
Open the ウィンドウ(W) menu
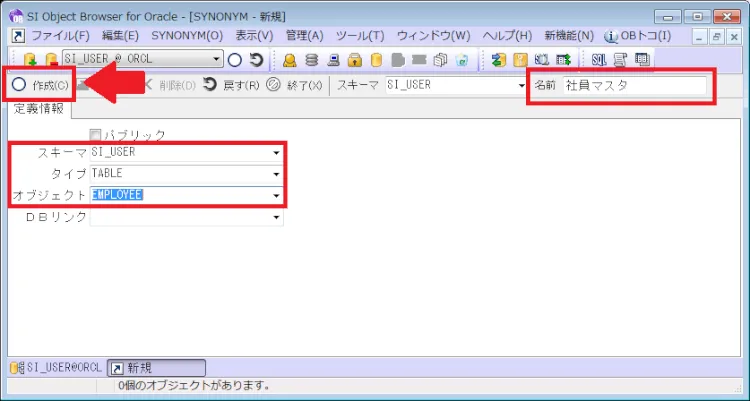coord(433,36)
